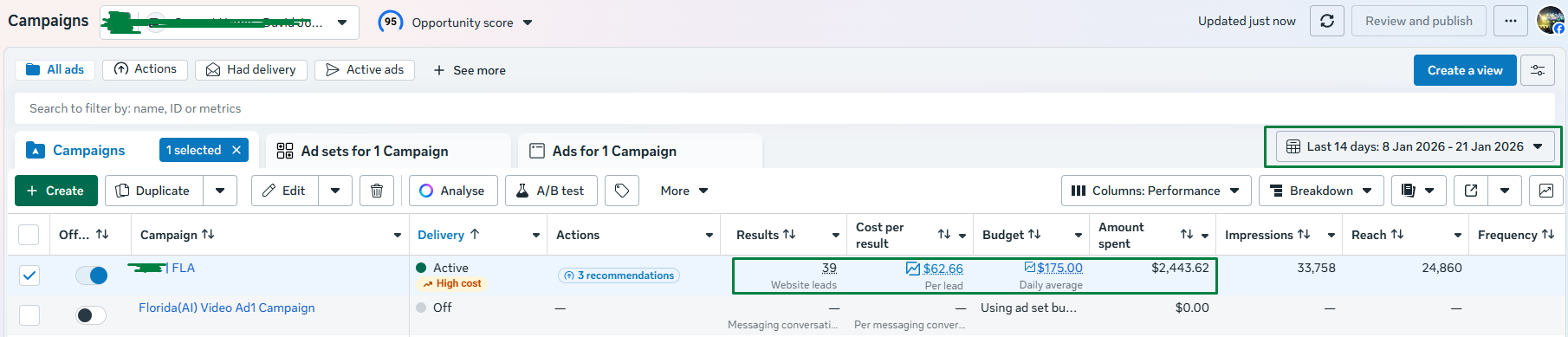Clear the 1 selected filter
The width and height of the screenshot is (1568, 337).
point(236,150)
